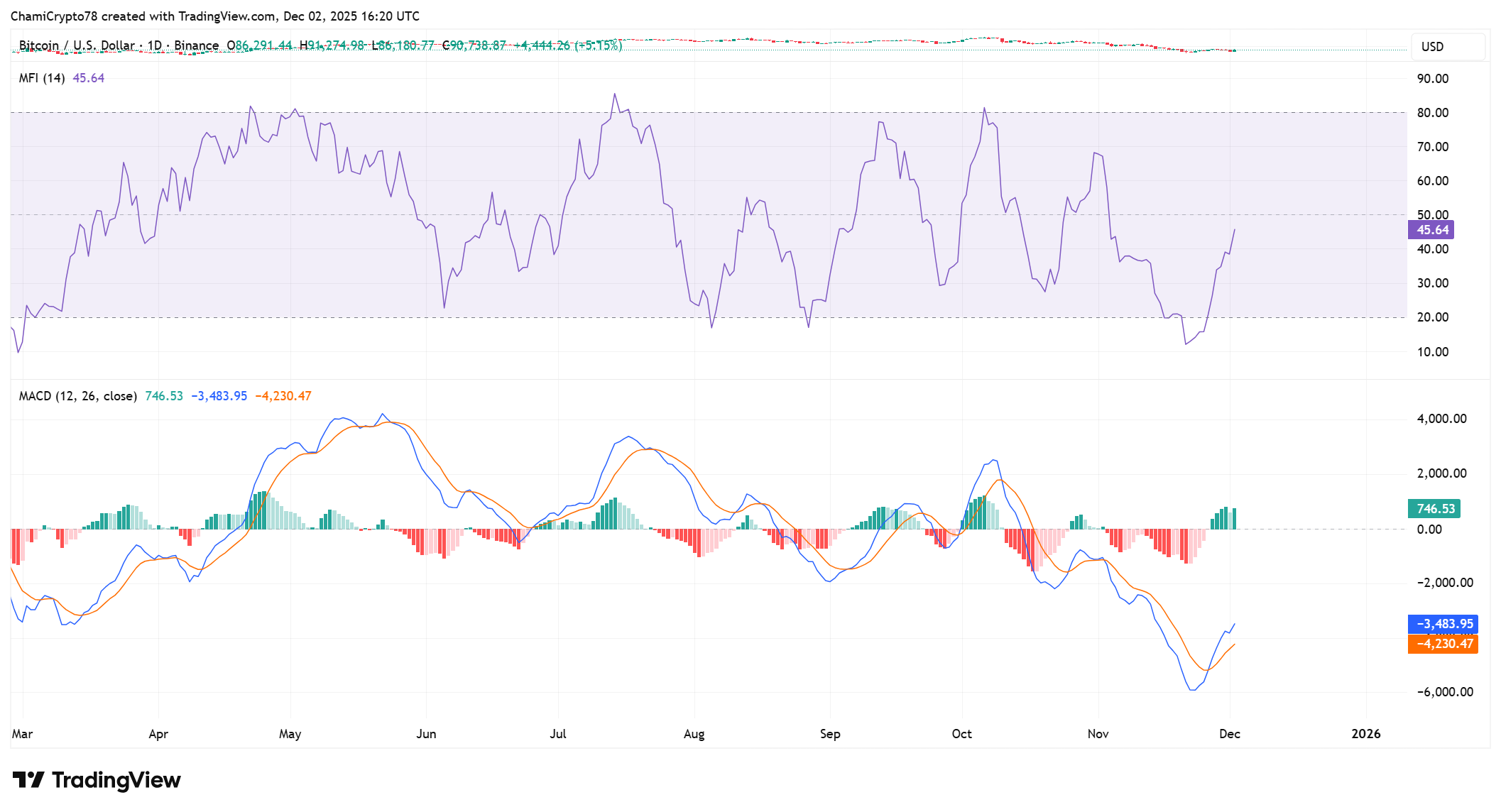
Task: Select the MFI (14) indicator label
Action: pyautogui.click(x=41, y=78)
